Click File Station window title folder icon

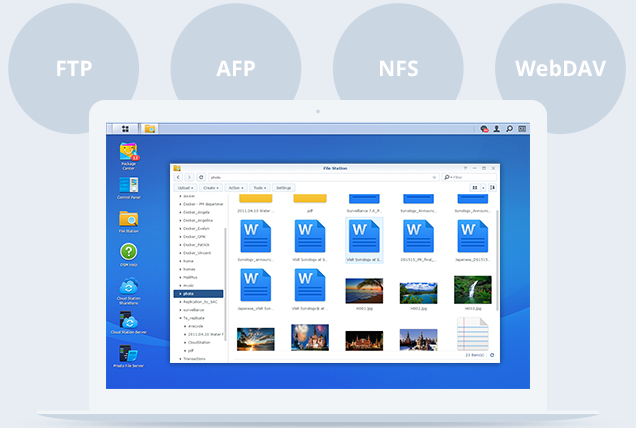(x=177, y=168)
